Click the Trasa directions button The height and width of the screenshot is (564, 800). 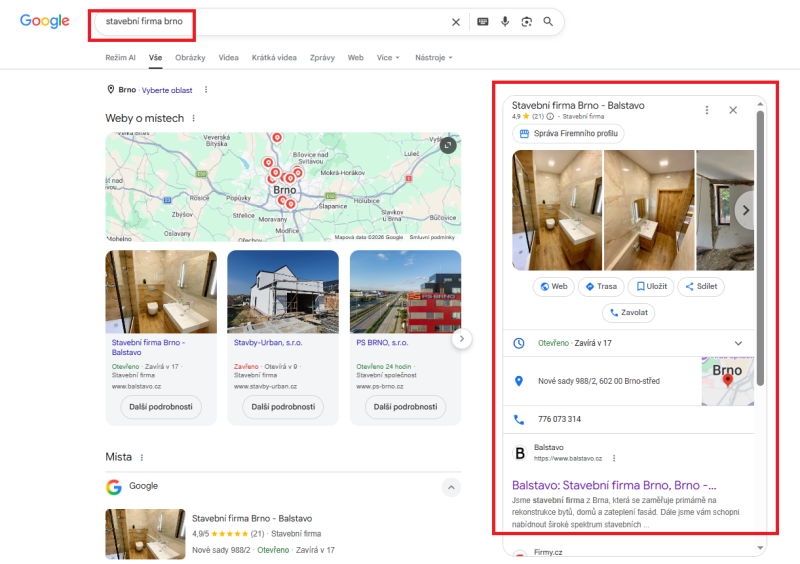tap(601, 286)
